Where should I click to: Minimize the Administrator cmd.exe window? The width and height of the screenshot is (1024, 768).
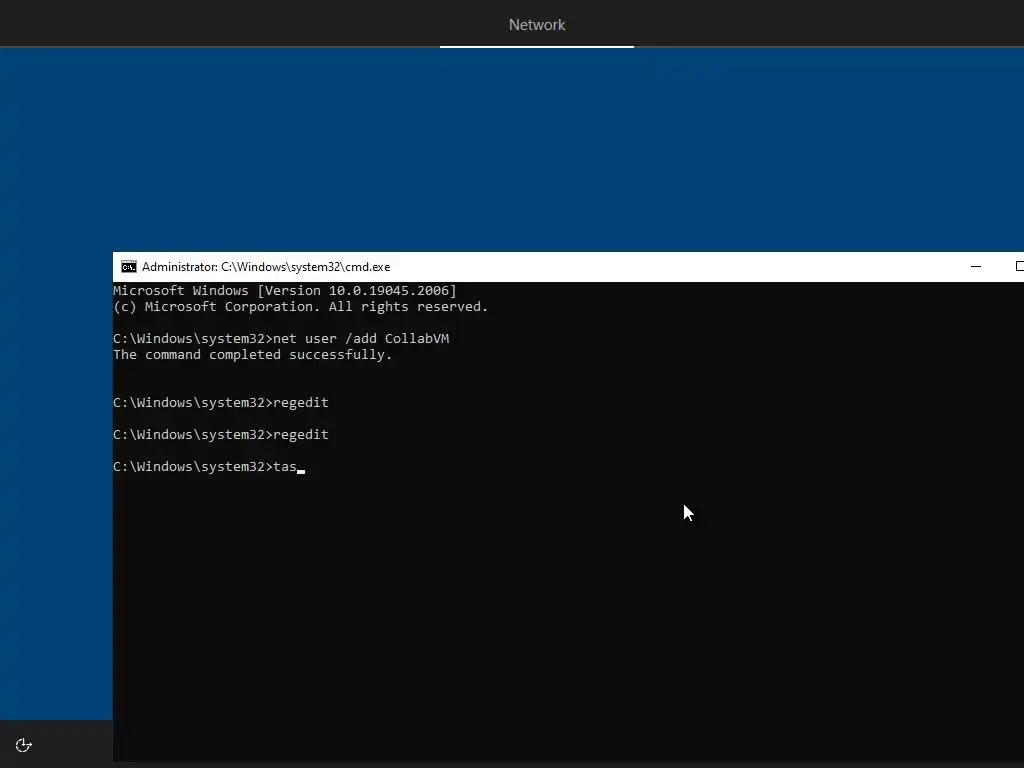click(x=976, y=266)
